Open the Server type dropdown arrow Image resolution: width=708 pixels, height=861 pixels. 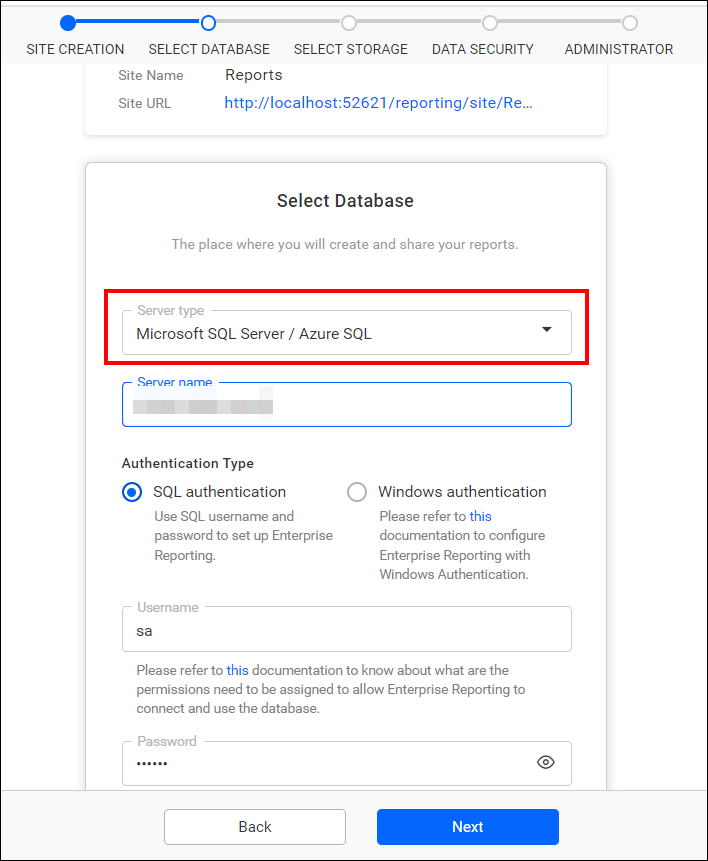547,329
